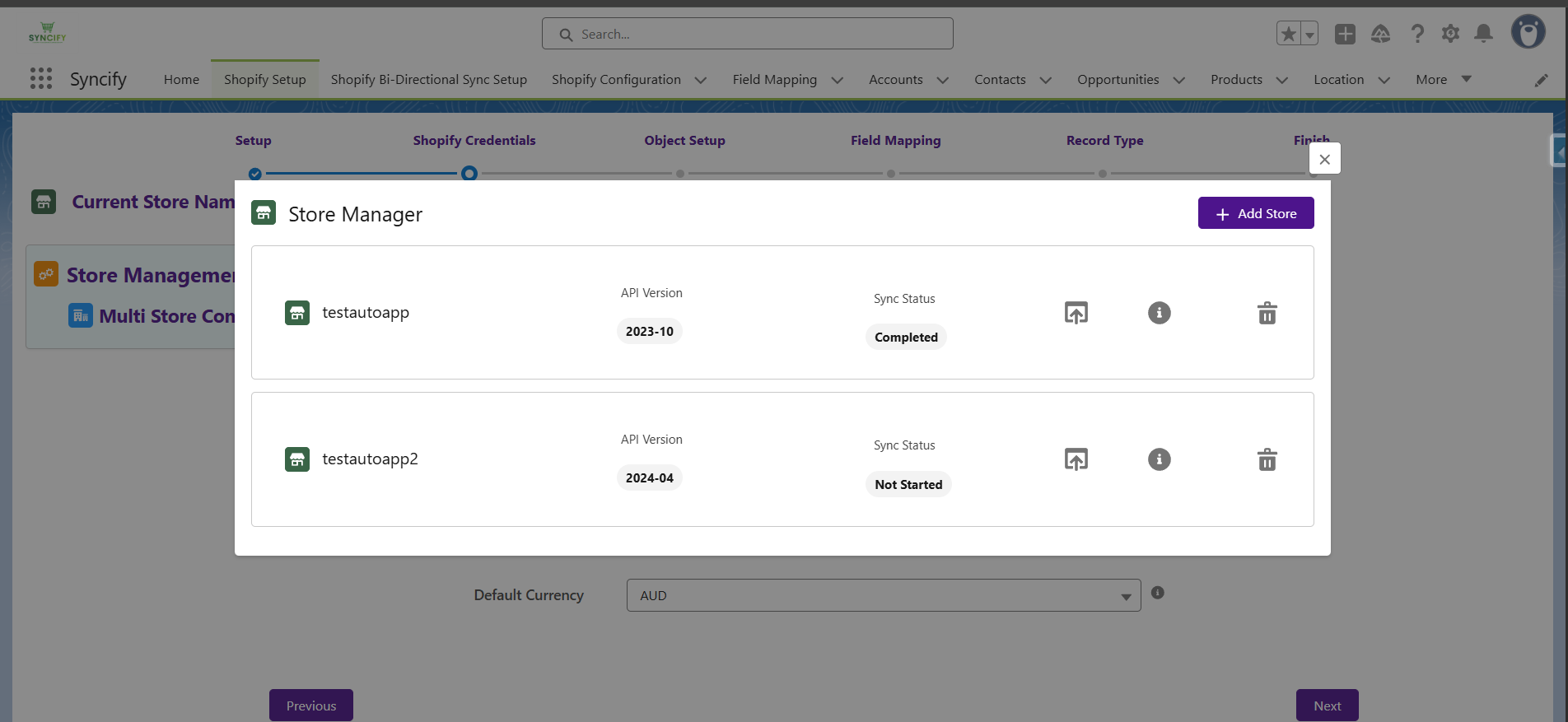Open Shopify Bi-Directional Sync Setup tab
Screen dimensions: 1568x722
429,80
